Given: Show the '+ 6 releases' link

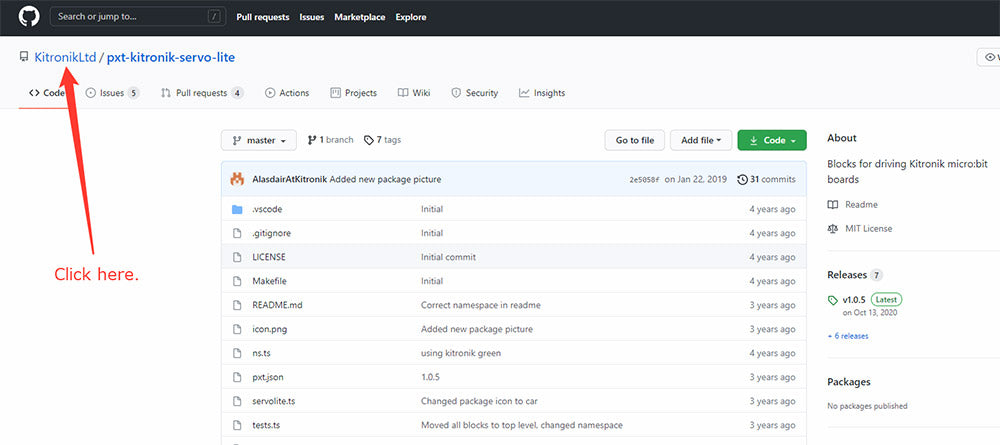Looking at the screenshot, I should [x=848, y=336].
